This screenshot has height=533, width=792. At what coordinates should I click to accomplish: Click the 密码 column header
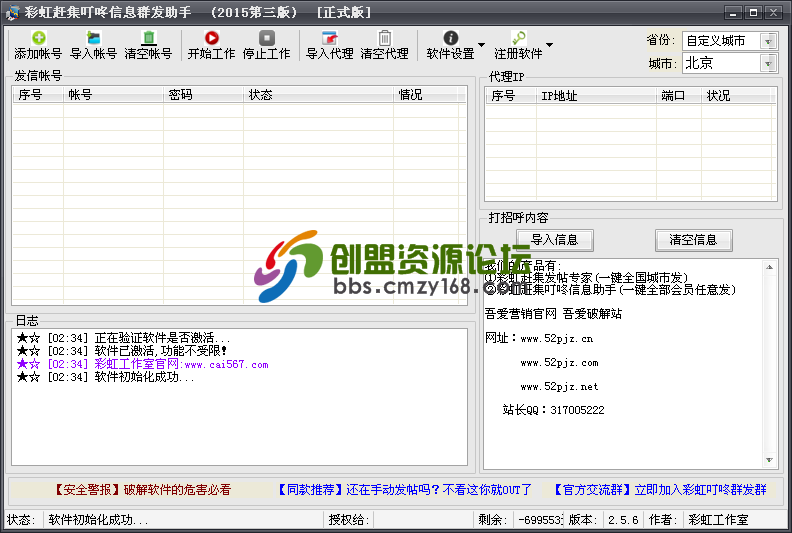(x=204, y=95)
